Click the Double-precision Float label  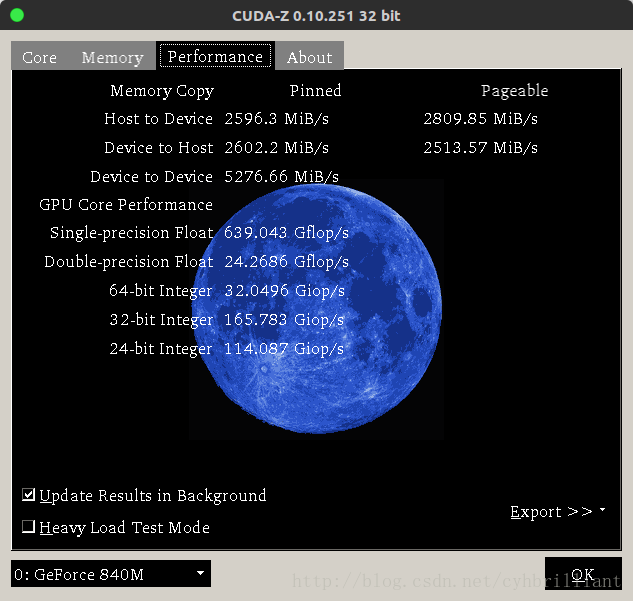tap(129, 262)
